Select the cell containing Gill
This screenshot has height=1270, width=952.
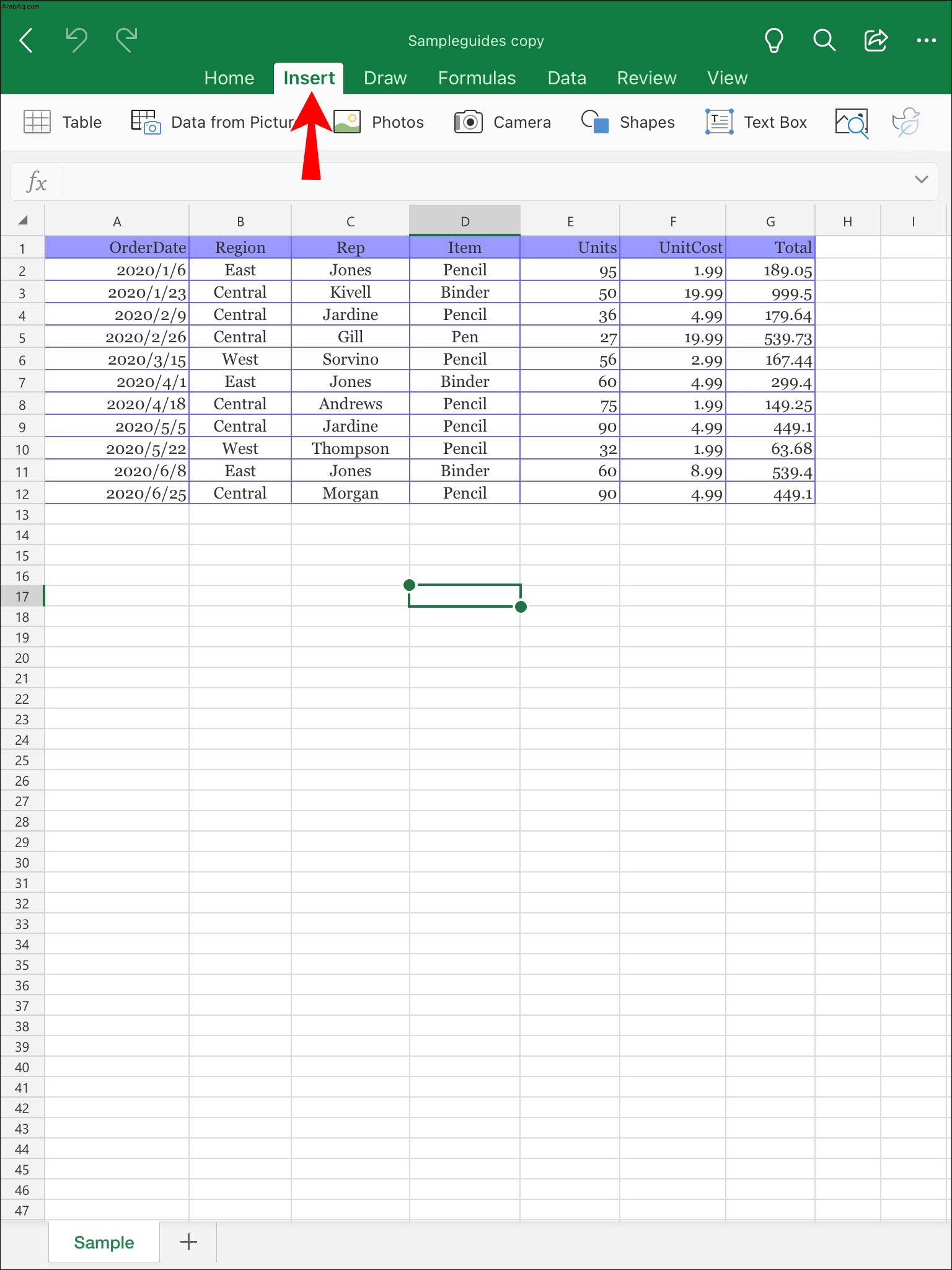350,337
